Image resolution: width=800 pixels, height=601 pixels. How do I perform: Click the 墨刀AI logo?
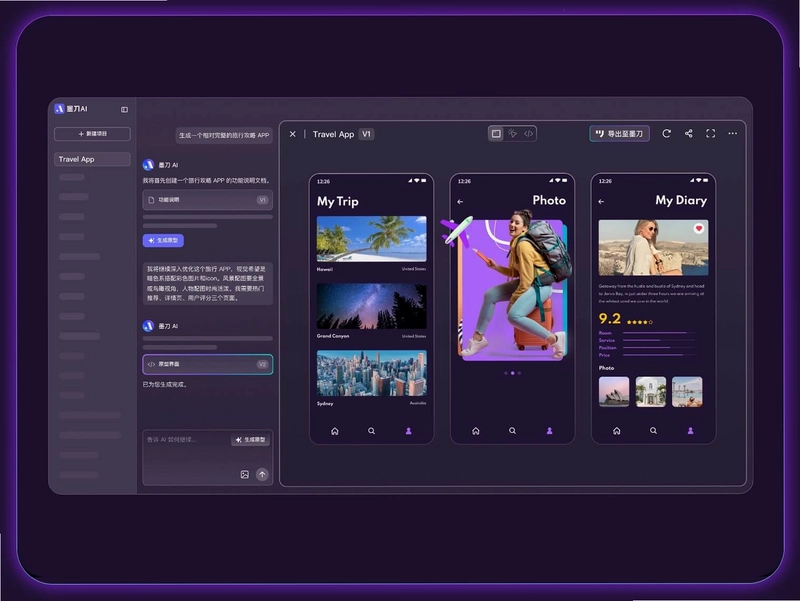(71, 109)
